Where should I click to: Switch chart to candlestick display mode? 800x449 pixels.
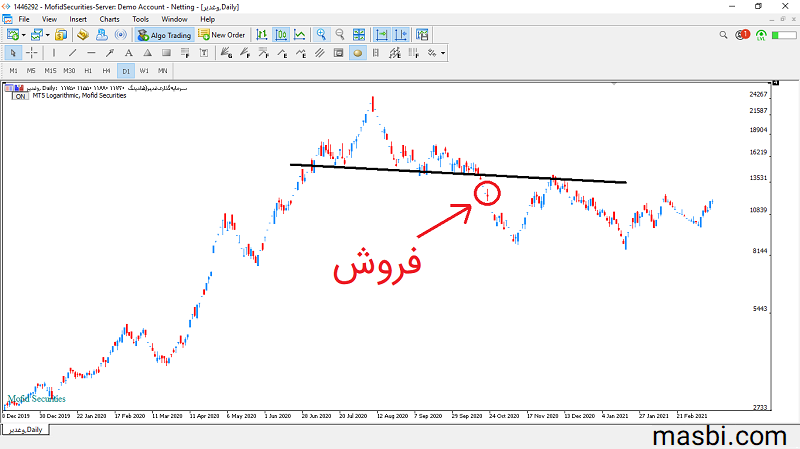(x=281, y=35)
